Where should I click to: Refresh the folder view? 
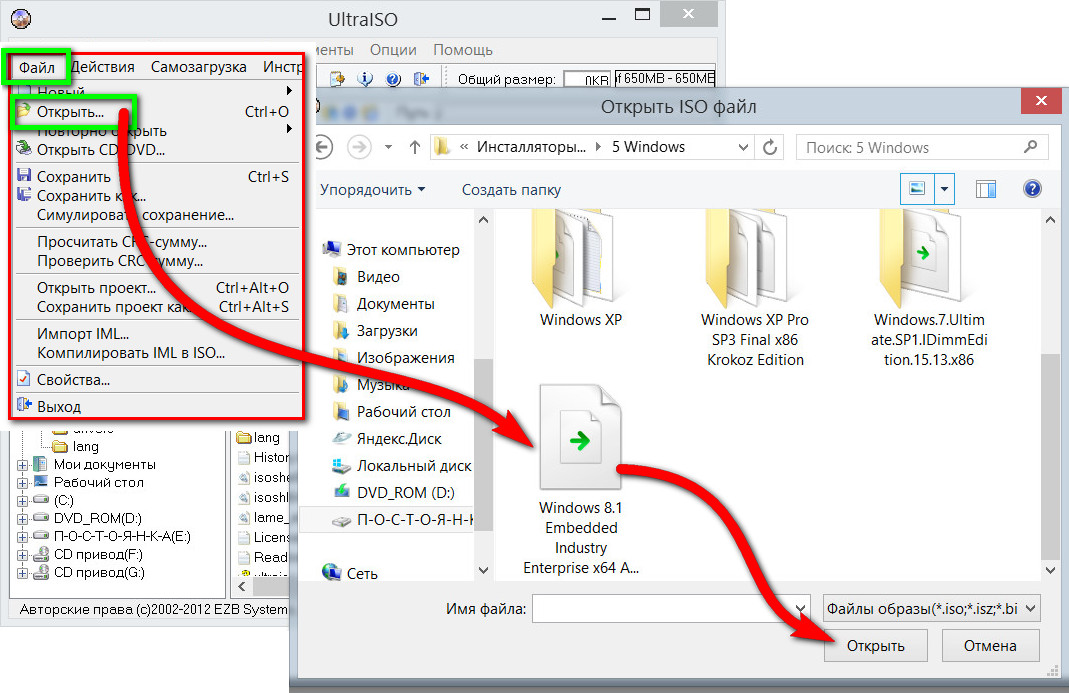click(770, 147)
